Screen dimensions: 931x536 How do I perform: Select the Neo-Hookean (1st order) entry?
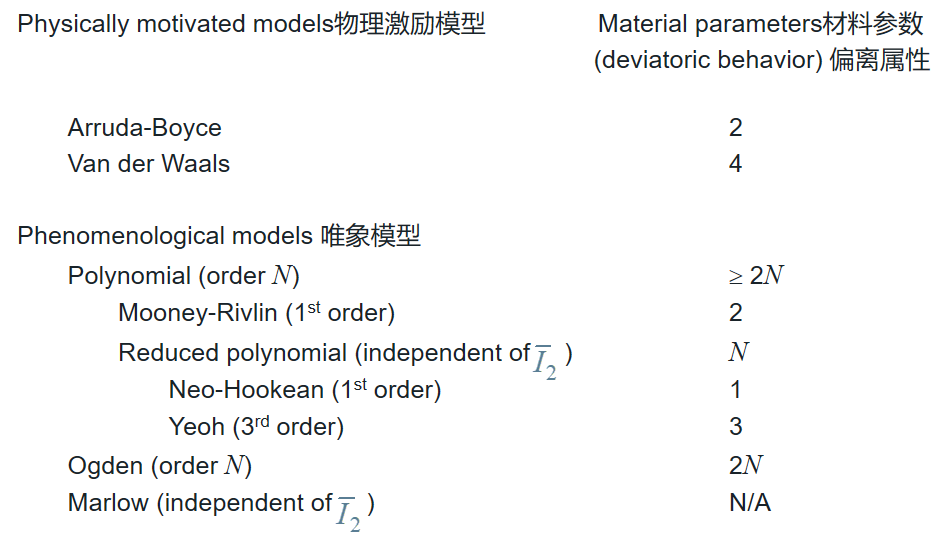(305, 389)
